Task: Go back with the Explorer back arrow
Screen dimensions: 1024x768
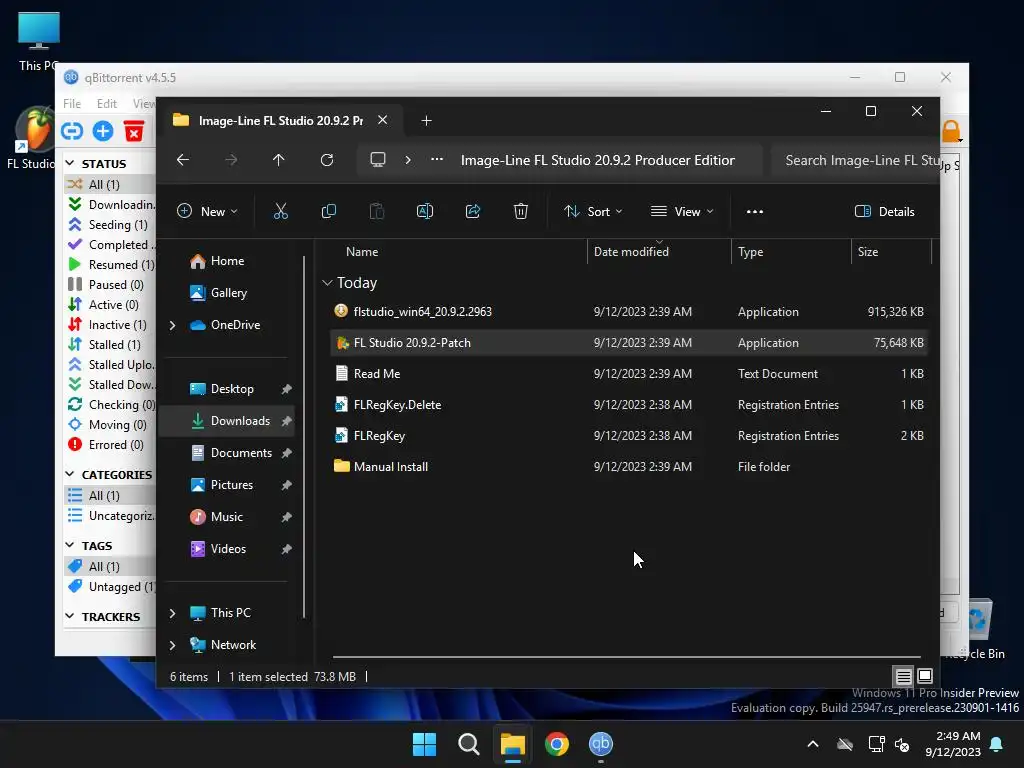Action: (x=183, y=160)
